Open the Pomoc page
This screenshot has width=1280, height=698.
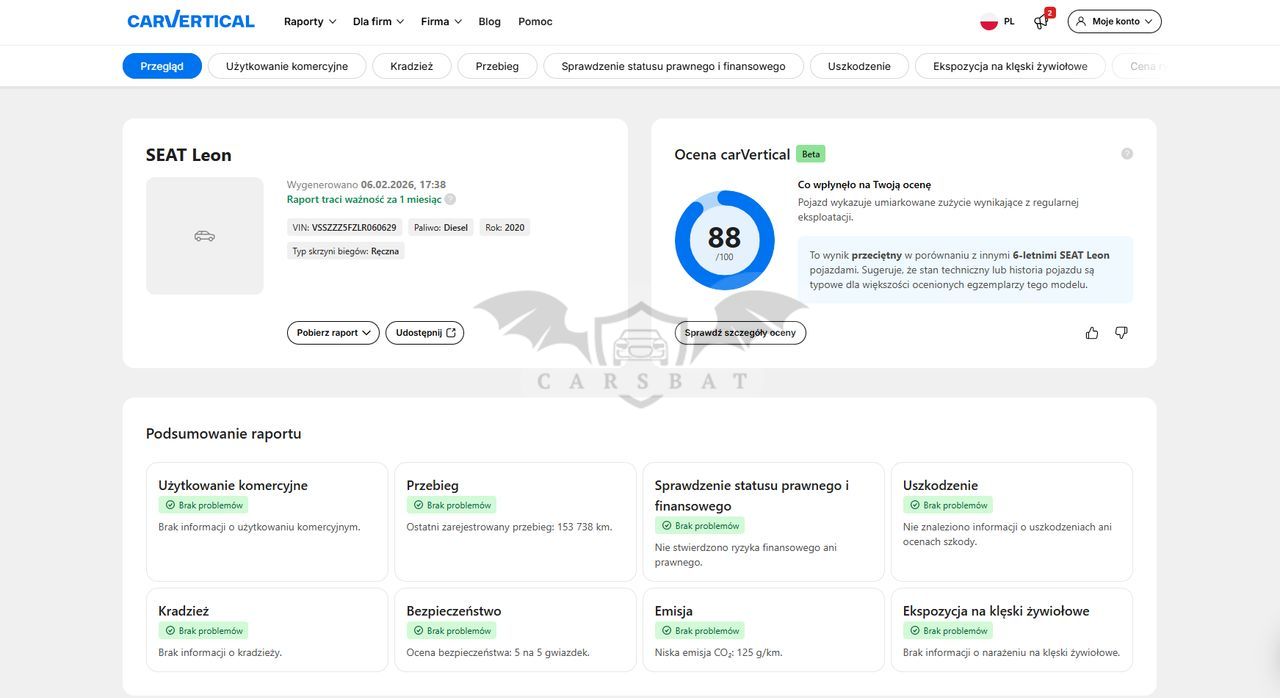(x=535, y=21)
